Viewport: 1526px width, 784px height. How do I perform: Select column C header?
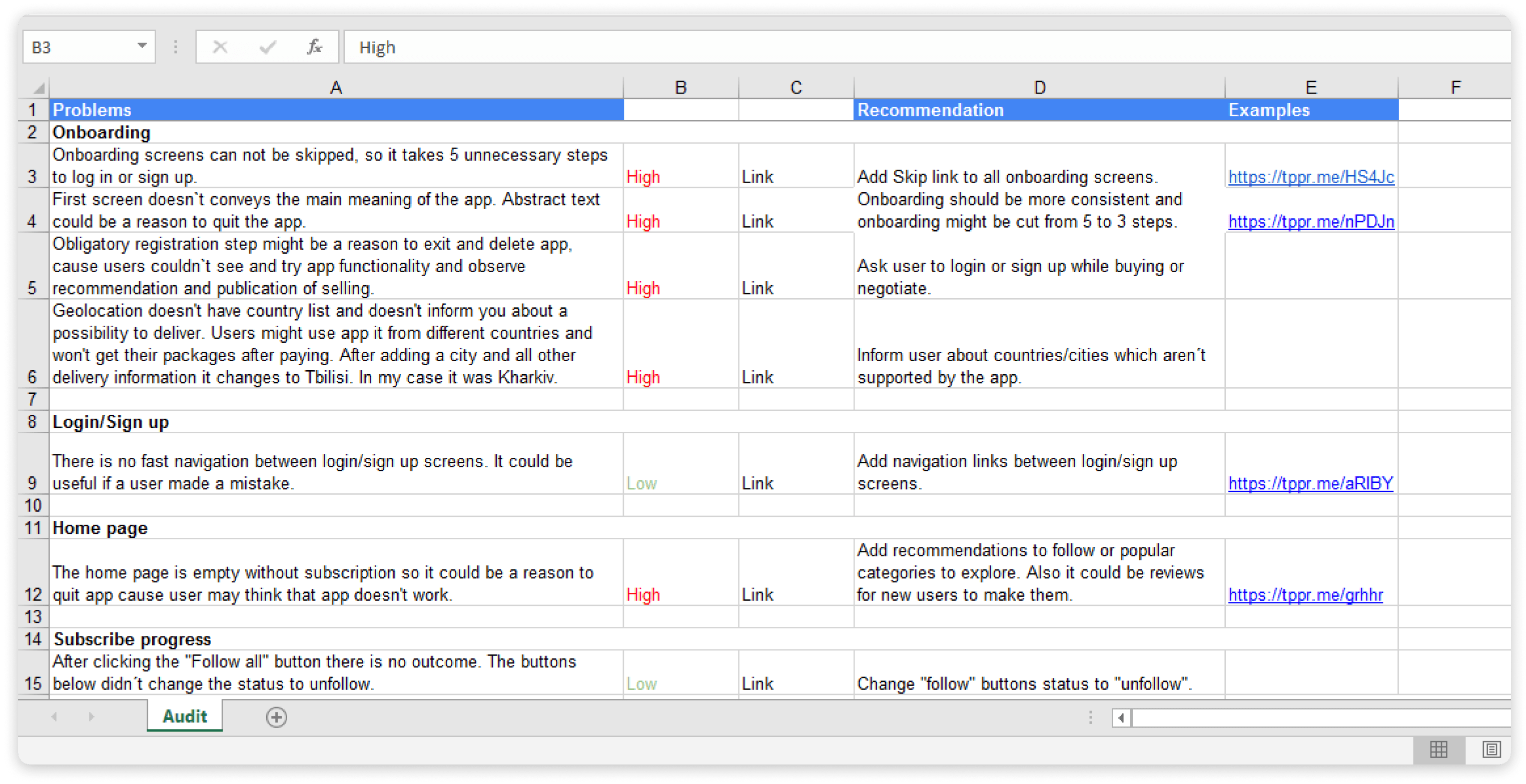796,88
